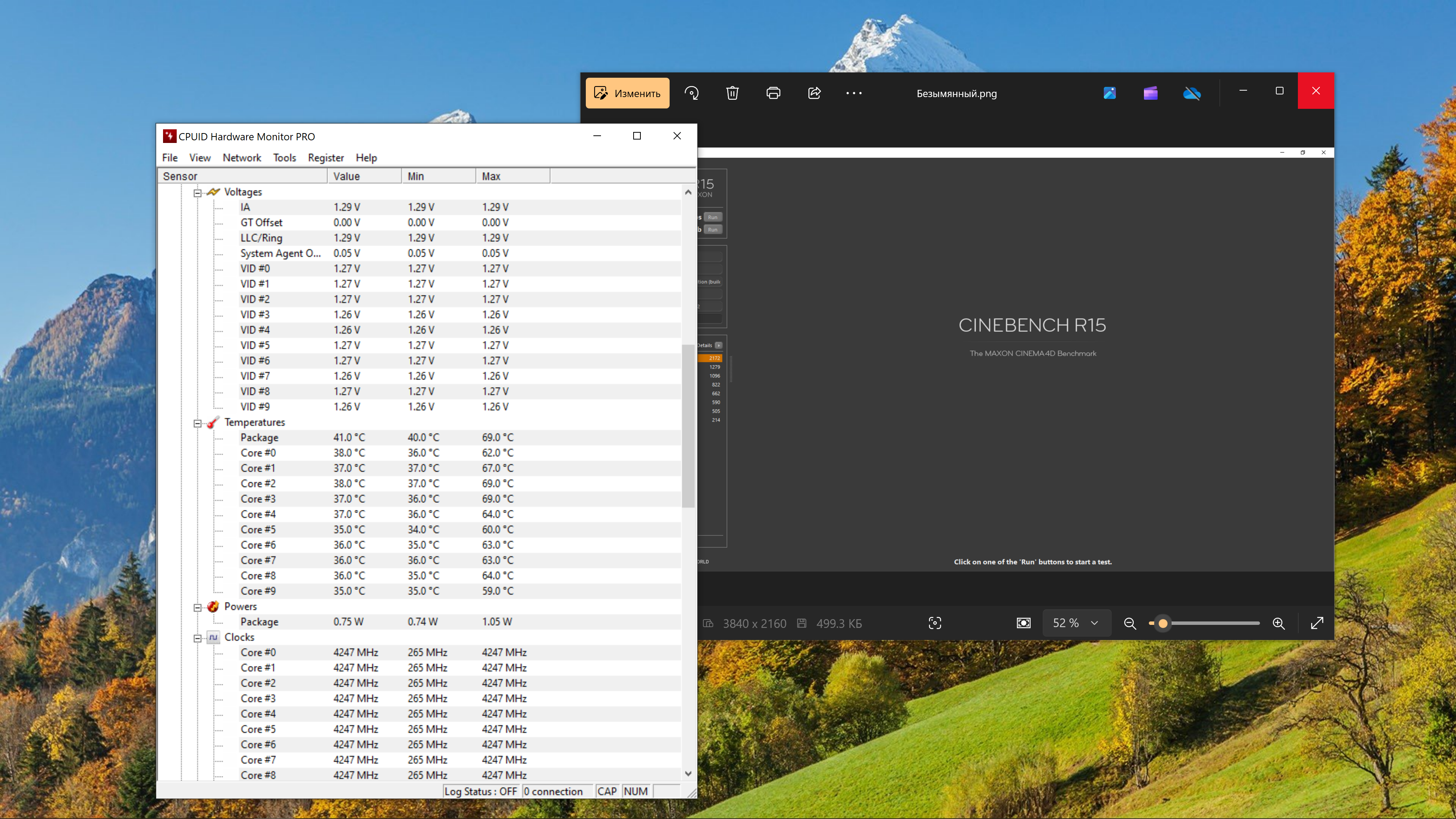Open the 52 % zoom level dropdown
The height and width of the screenshot is (819, 1456).
[1076, 623]
